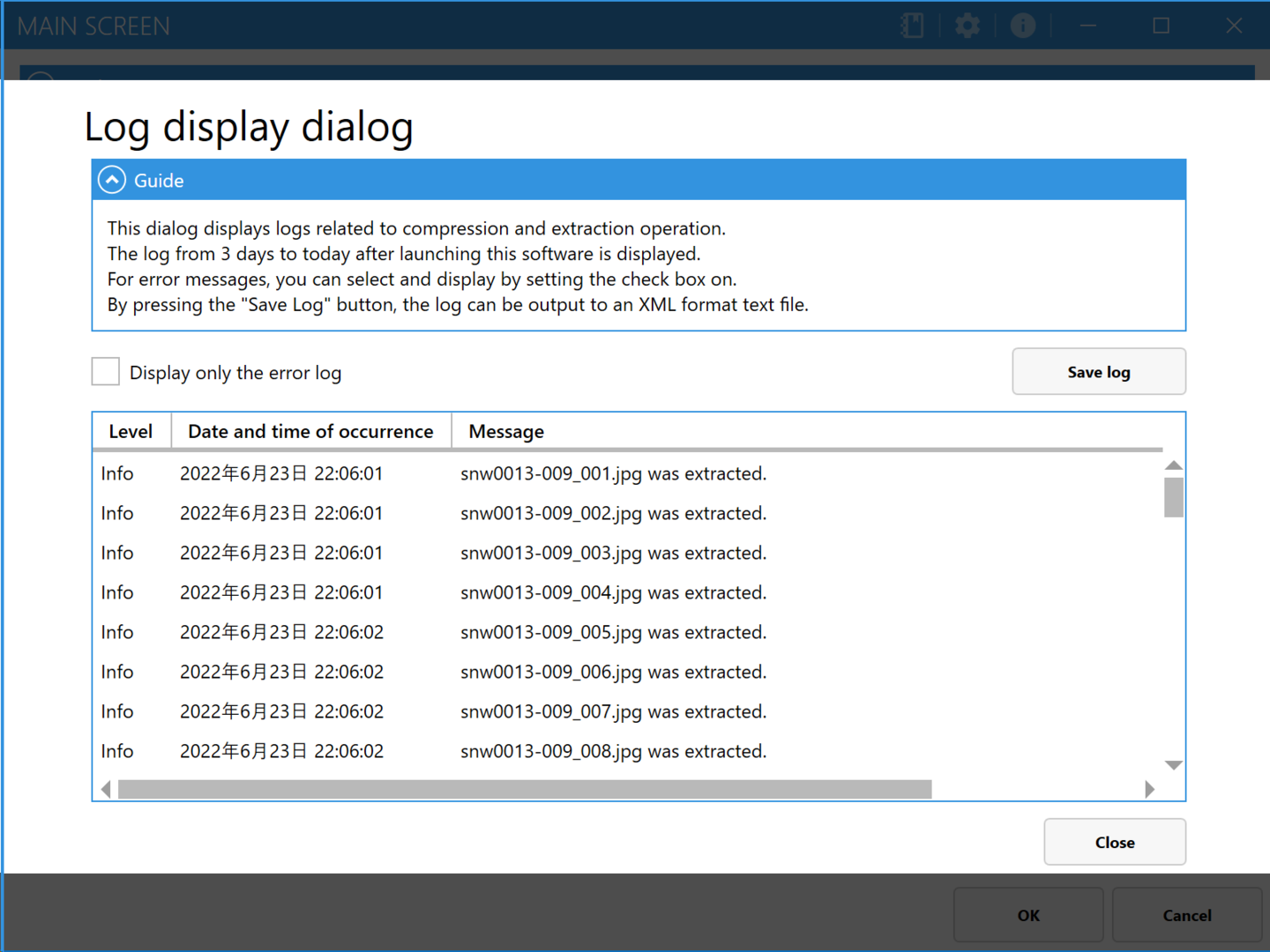Open settings gear icon in title bar
This screenshot has width=1270, height=952.
tap(967, 26)
